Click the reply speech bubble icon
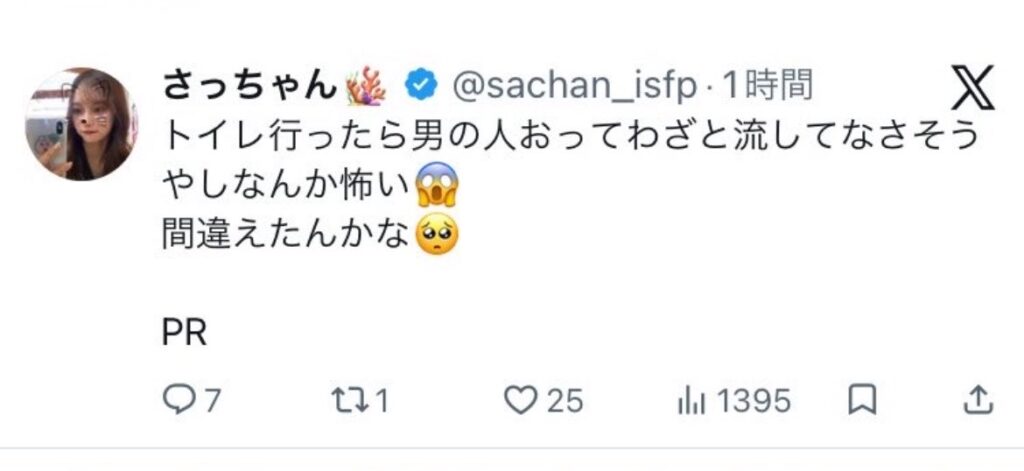The width and height of the screenshot is (1024, 471). [177, 400]
